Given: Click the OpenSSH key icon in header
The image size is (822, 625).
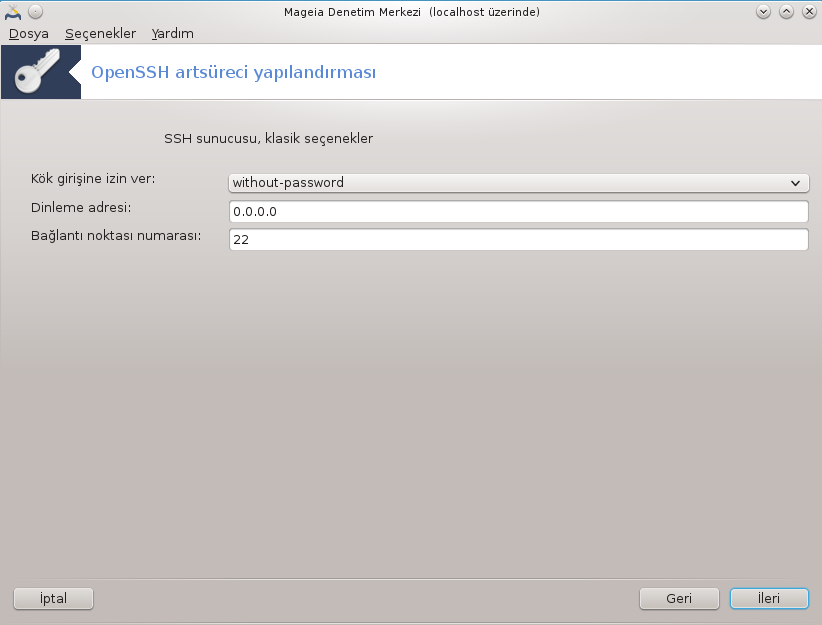Looking at the screenshot, I should click(41, 72).
